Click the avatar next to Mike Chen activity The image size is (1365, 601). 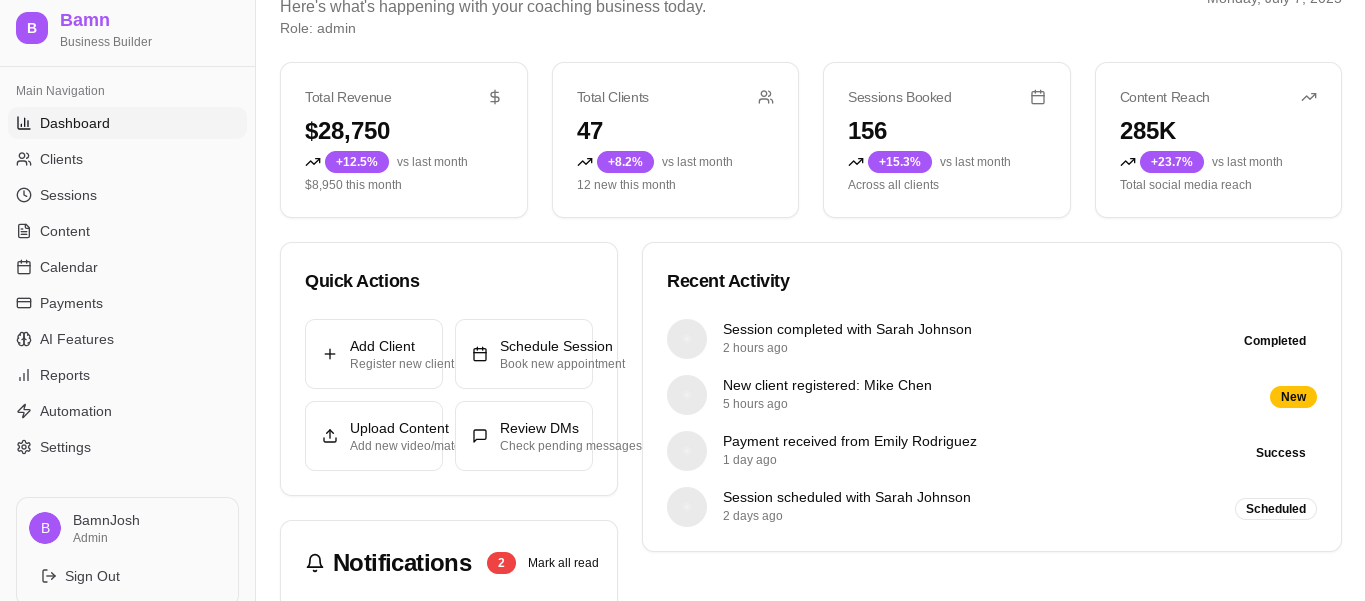click(687, 395)
